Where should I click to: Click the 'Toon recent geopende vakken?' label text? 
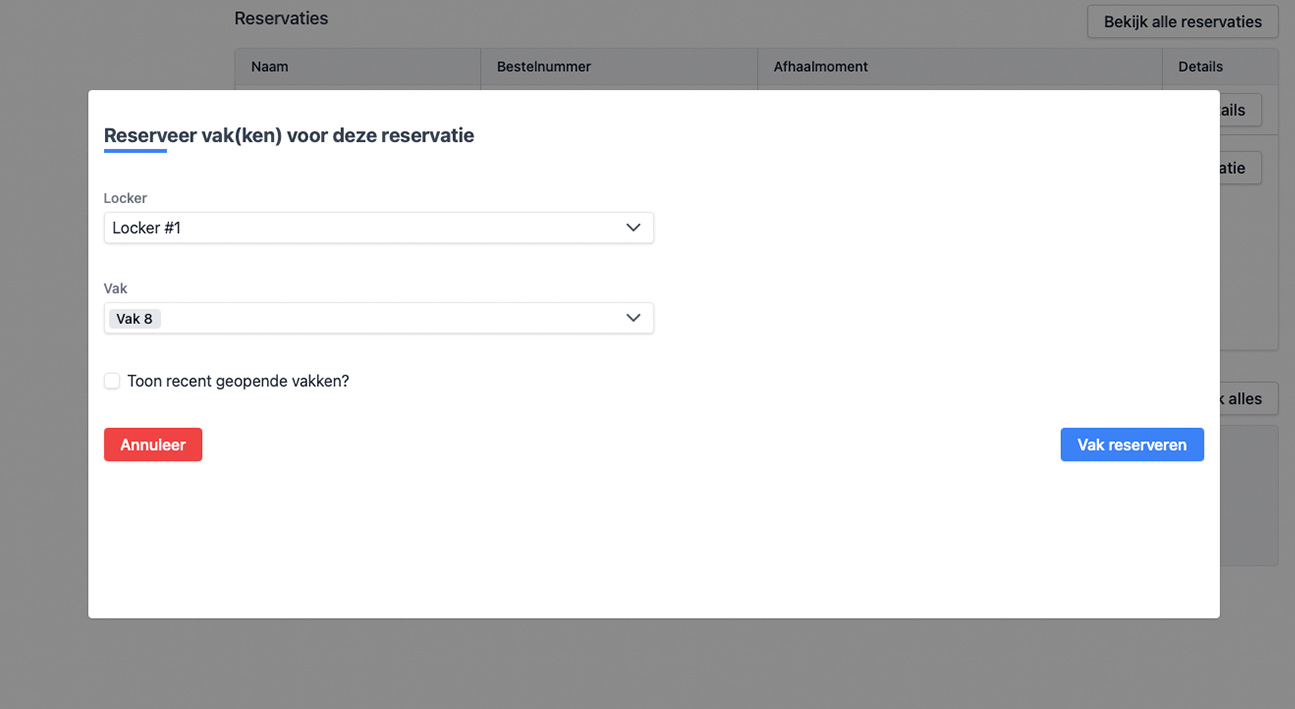(x=238, y=381)
